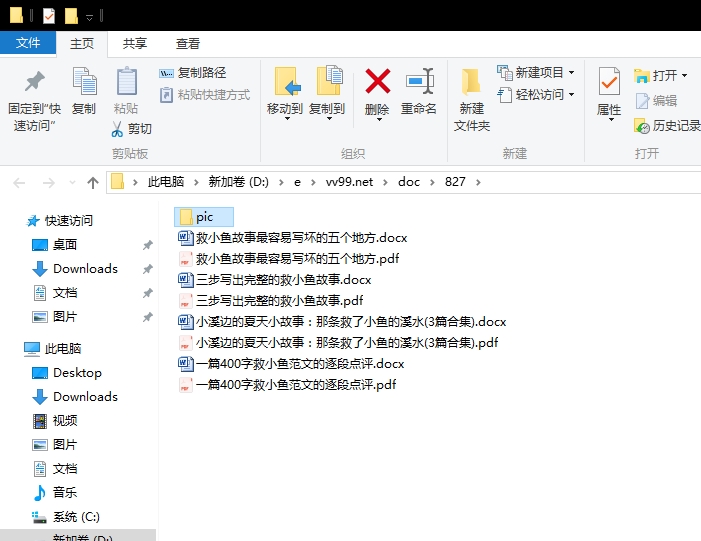Viewport: 701px width, 541px height.
Task: Select 快速访问 in navigation pane
Action: (x=68, y=220)
